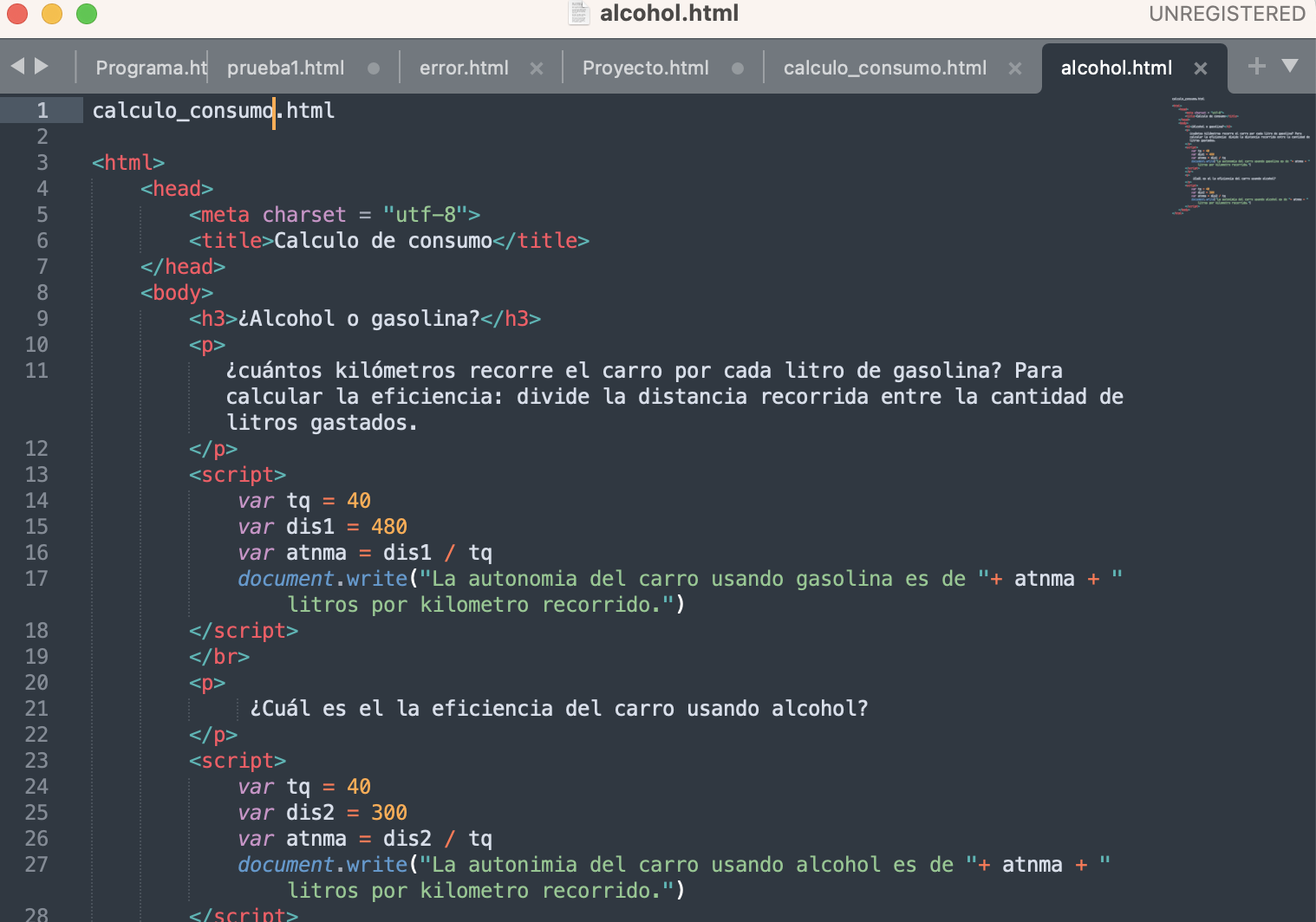The image size is (1316, 922).
Task: Navigate to next tab arrow
Action: (42, 66)
